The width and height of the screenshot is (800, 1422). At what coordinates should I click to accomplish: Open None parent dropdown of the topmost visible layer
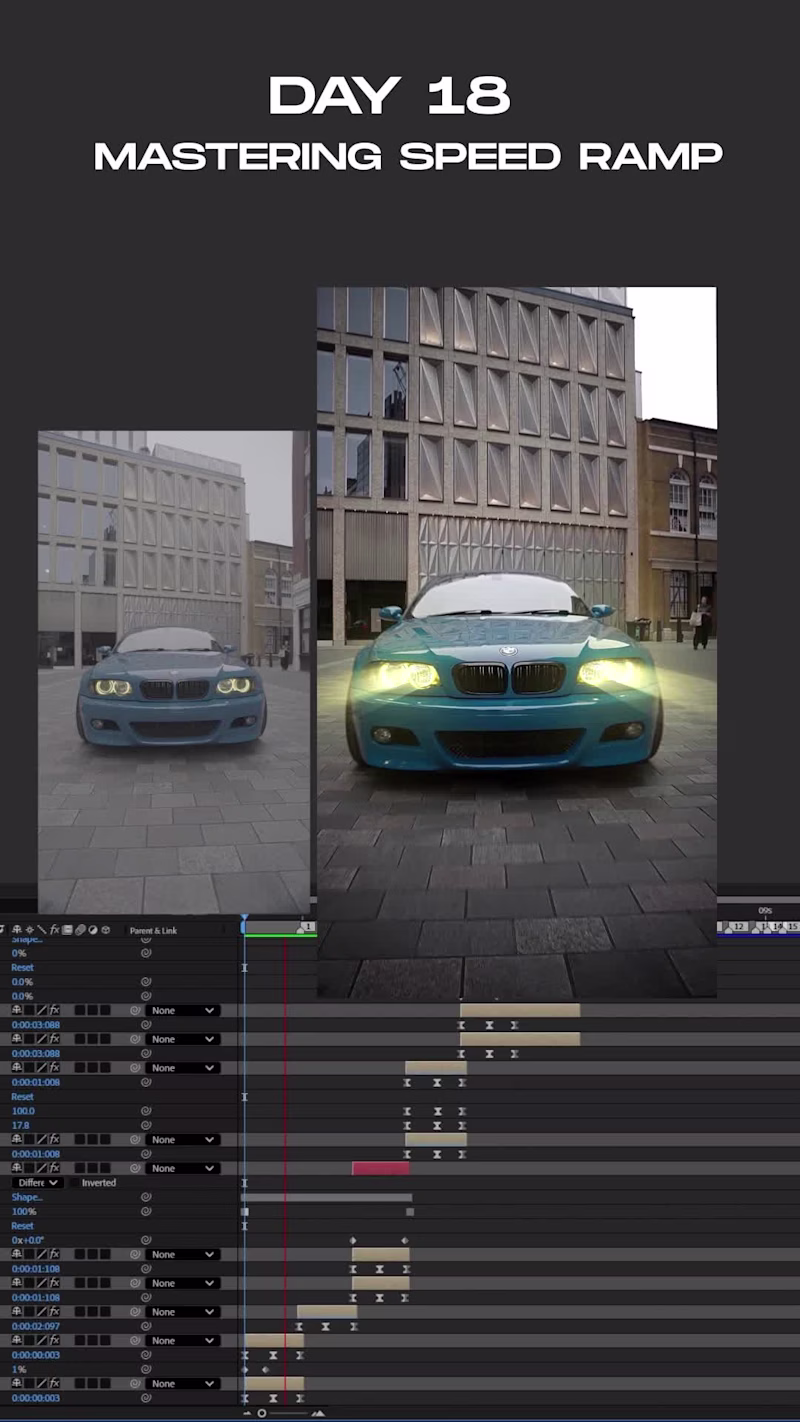click(x=182, y=1010)
